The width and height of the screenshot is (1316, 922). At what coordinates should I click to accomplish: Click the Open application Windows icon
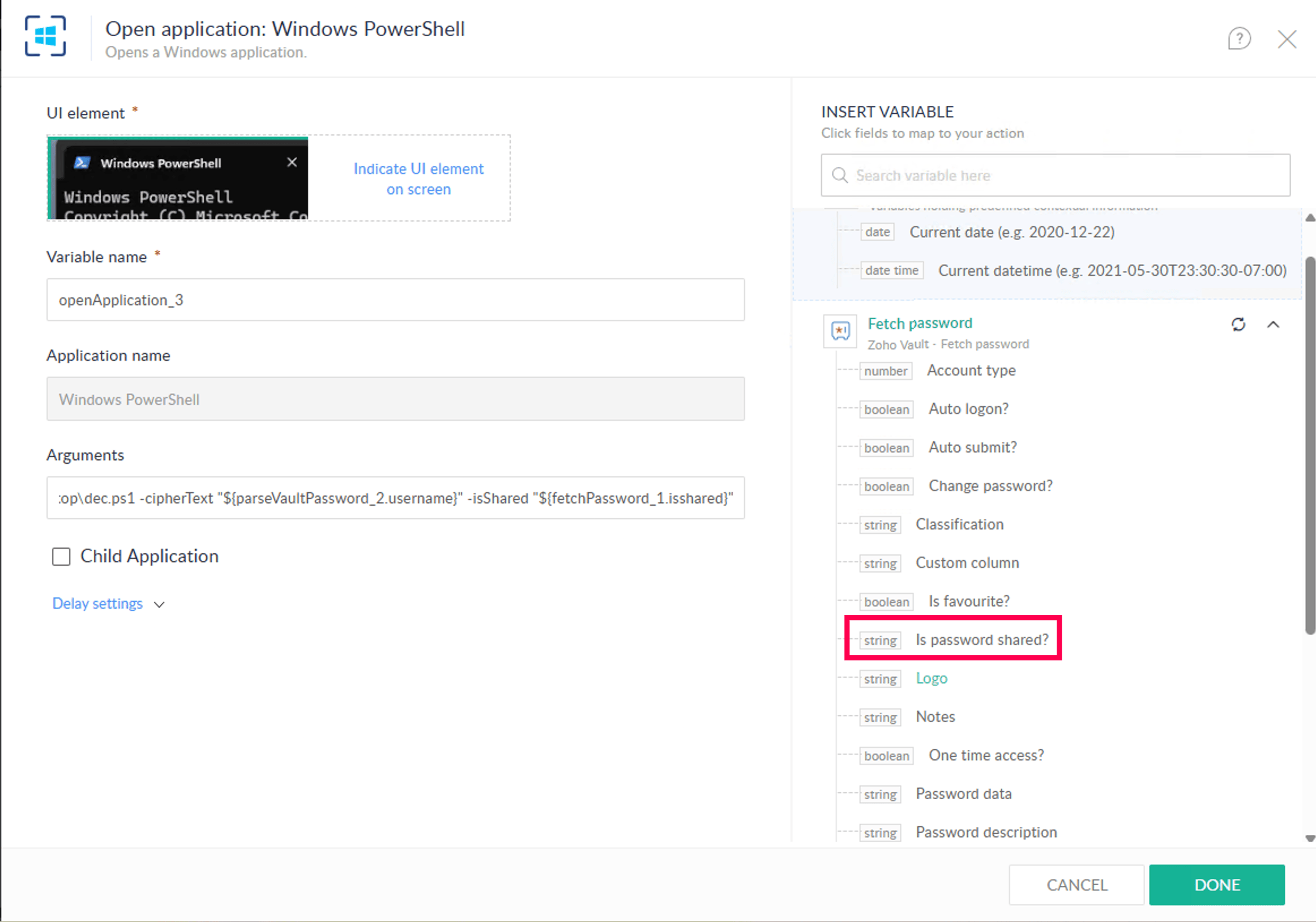[45, 37]
